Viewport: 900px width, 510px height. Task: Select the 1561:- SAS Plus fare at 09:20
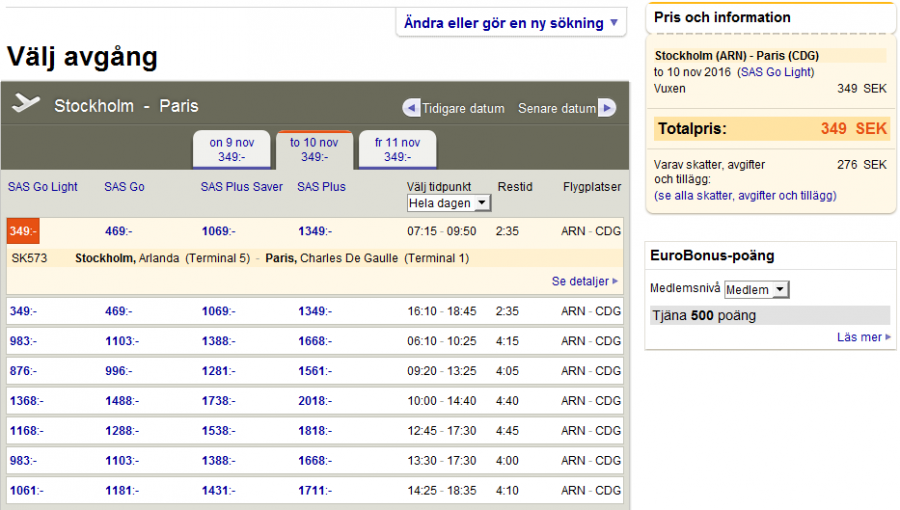click(312, 371)
